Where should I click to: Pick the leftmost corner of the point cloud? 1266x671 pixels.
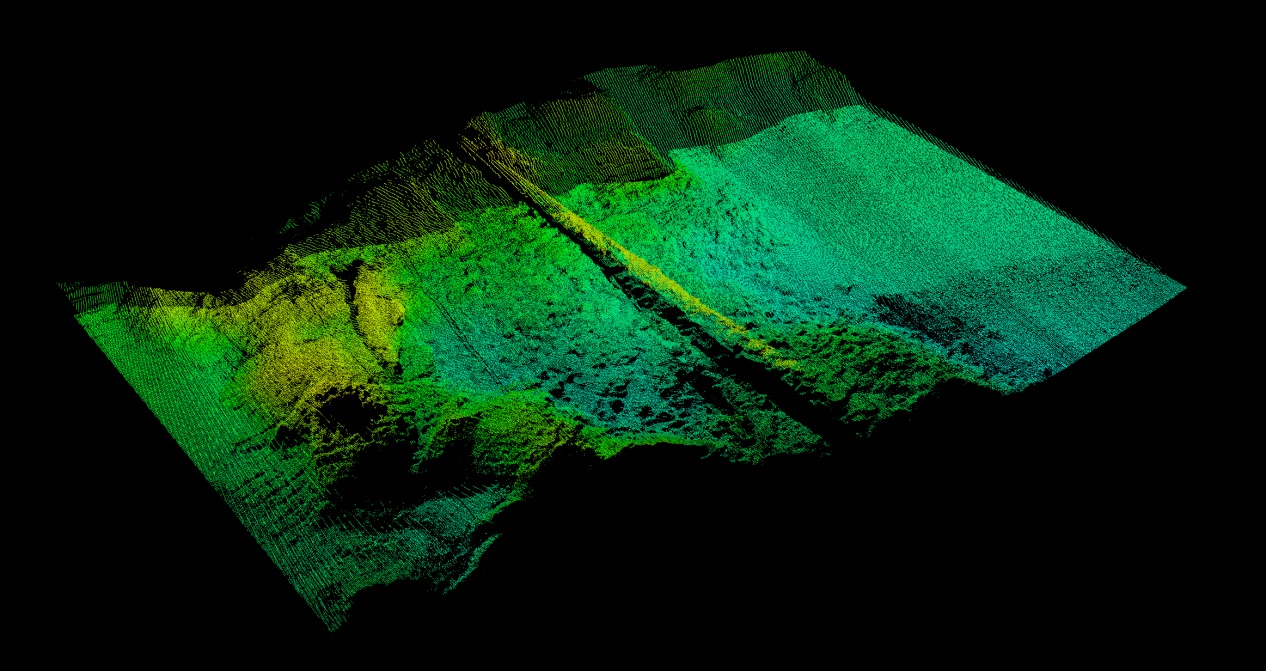coord(62,287)
